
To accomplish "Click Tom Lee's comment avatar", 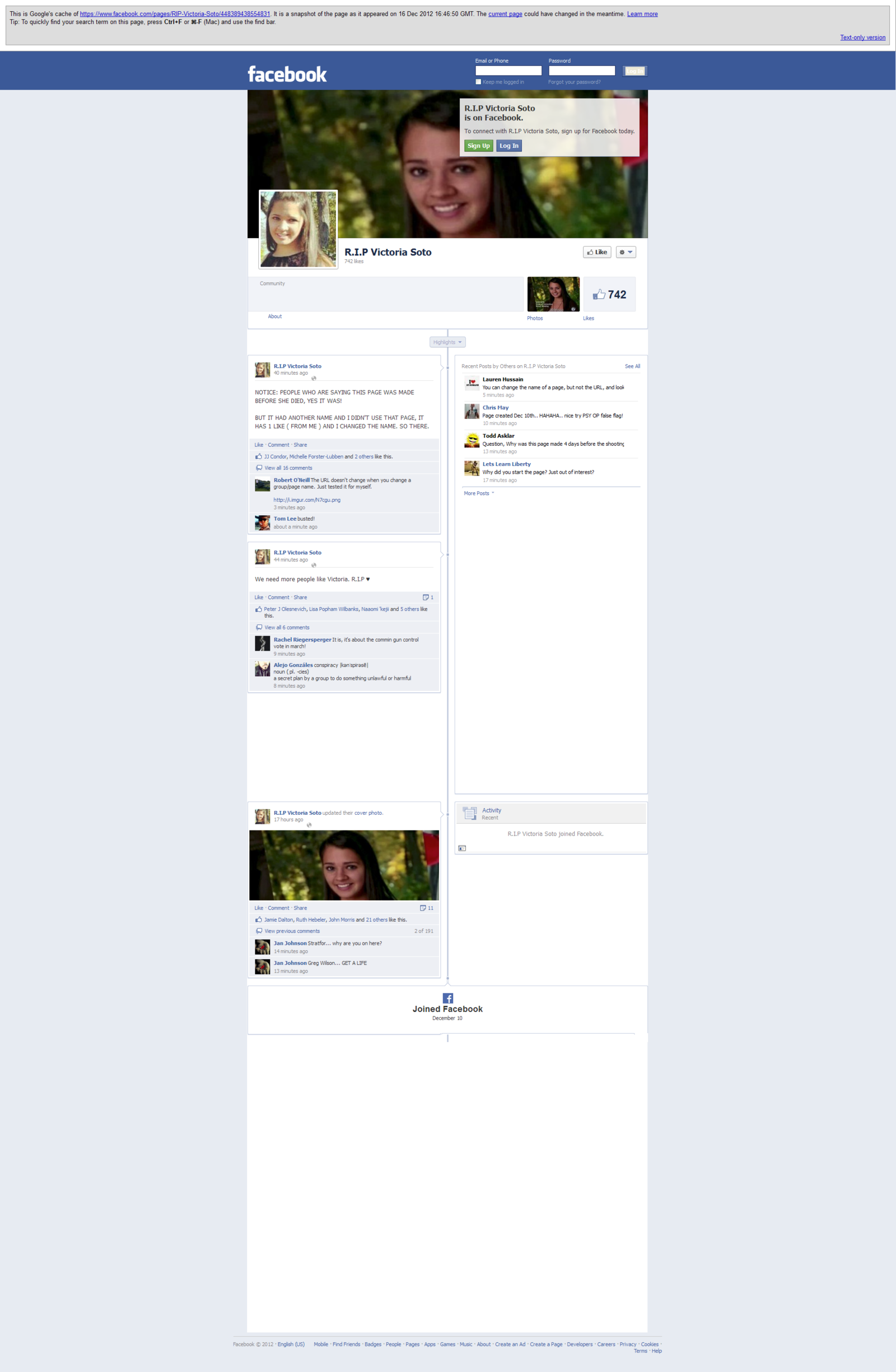I will pyautogui.click(x=262, y=523).
